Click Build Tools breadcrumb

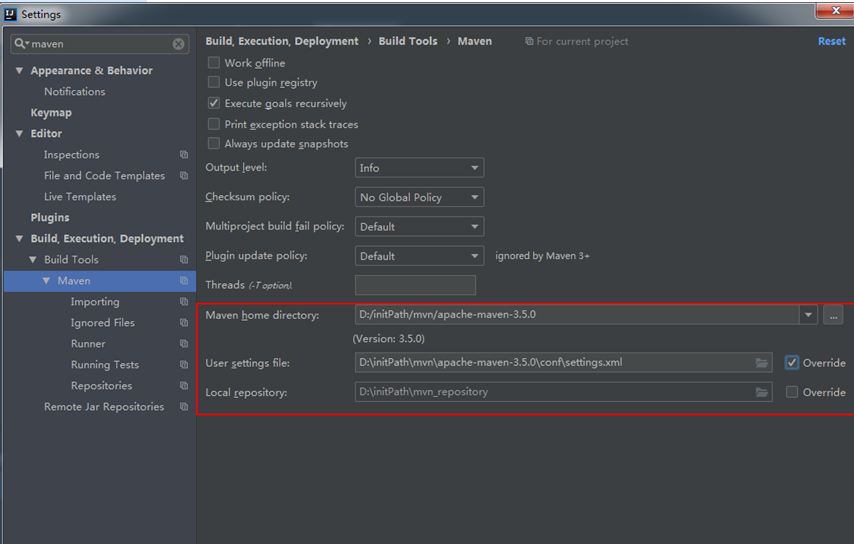point(407,41)
